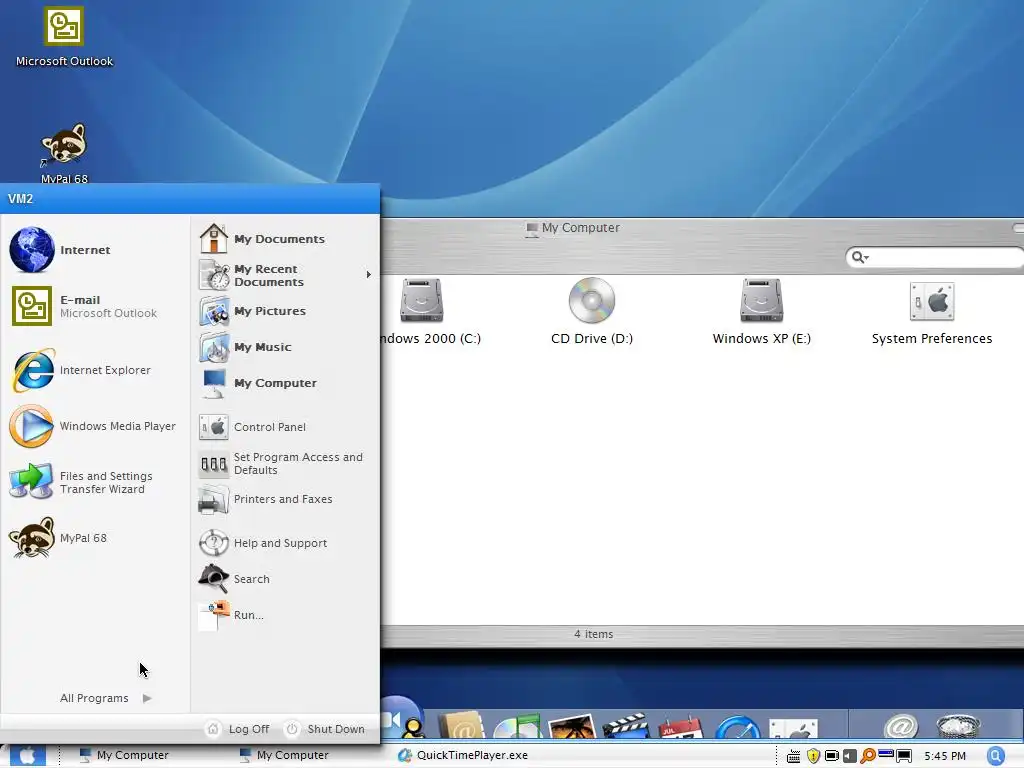The height and width of the screenshot is (768, 1024).
Task: Open QuickTime Player dock icon
Action: tap(738, 728)
